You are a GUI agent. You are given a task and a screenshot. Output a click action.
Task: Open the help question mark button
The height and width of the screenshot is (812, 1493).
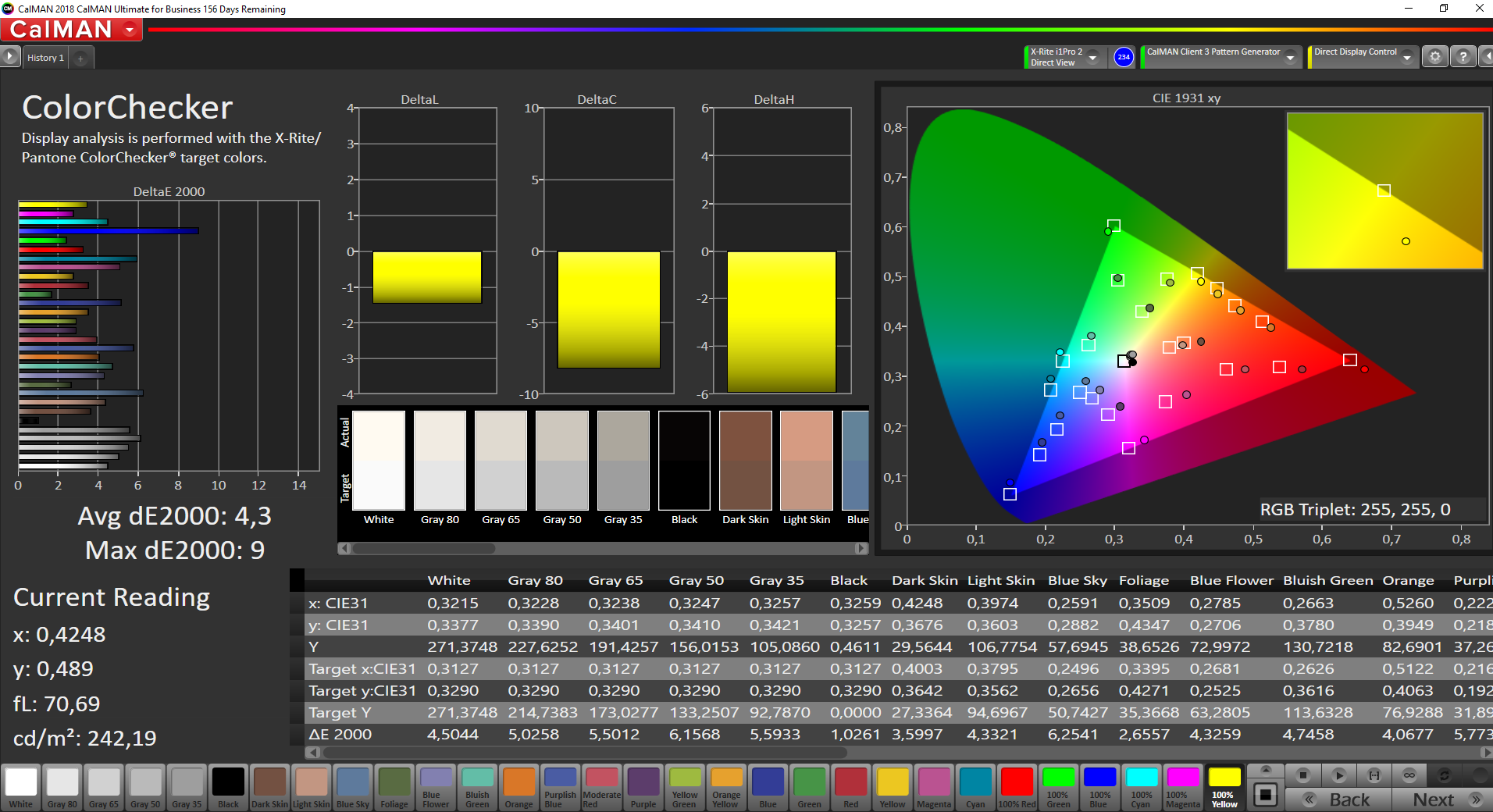point(1463,57)
